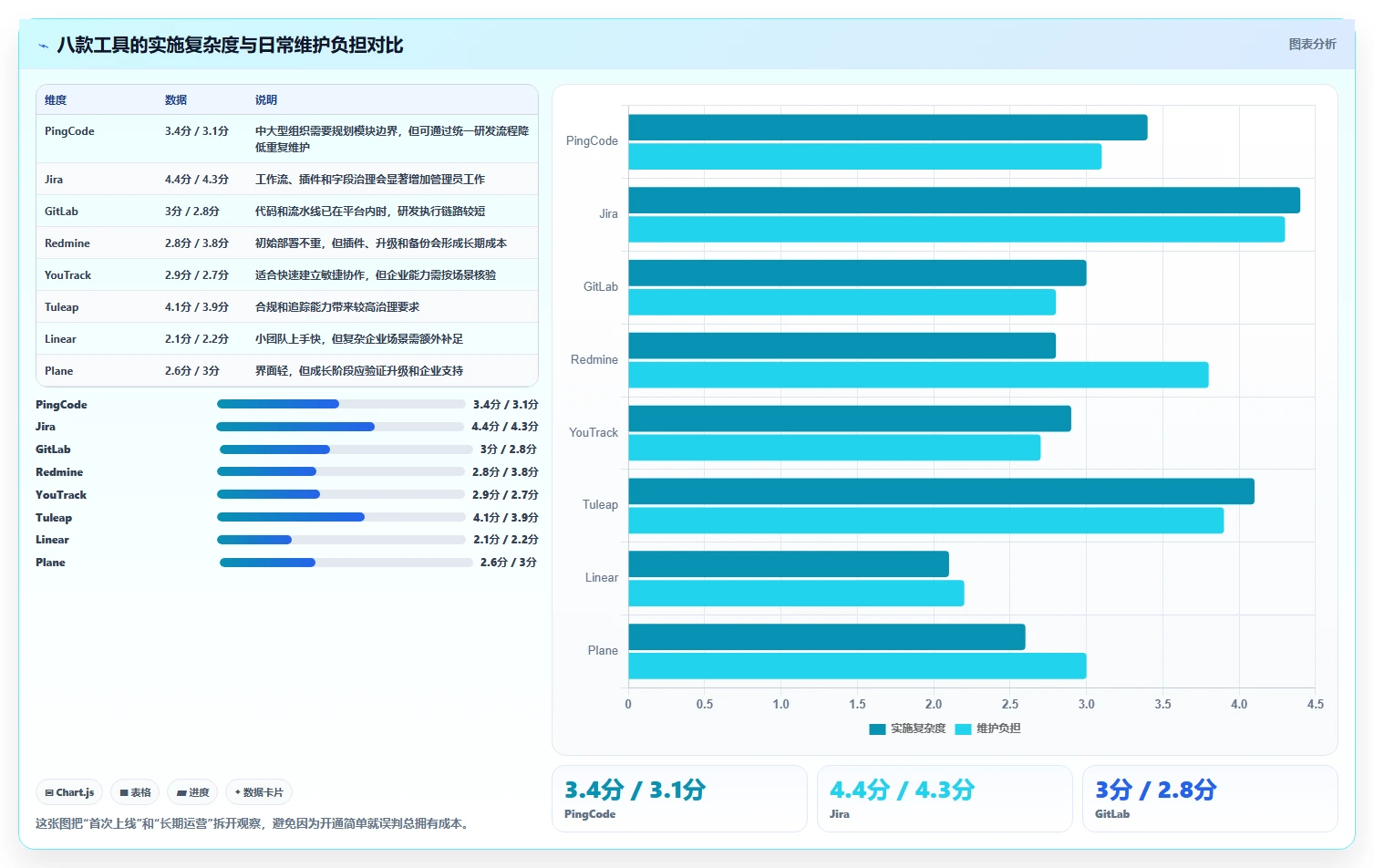Viewport: 1374px width, 868px height.
Task: Click Redmine light 维护负担 chart bar
Action: (919, 375)
